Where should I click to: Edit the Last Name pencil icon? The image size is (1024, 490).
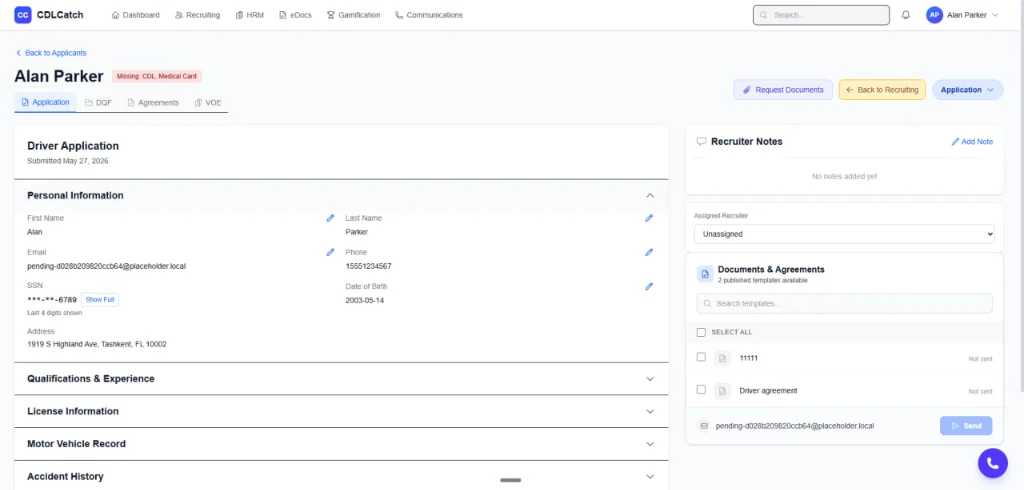[x=649, y=218]
